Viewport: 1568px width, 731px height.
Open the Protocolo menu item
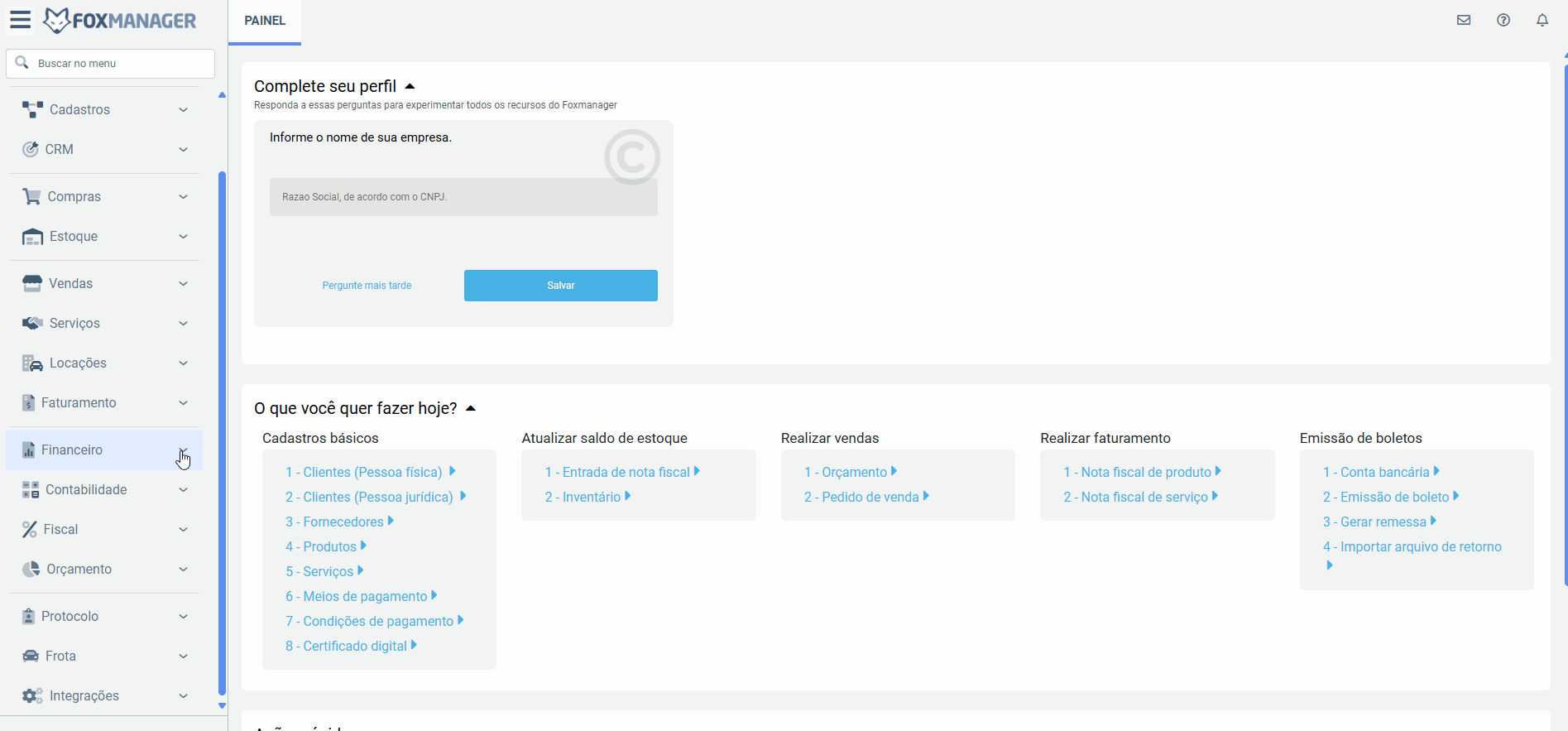(x=104, y=616)
